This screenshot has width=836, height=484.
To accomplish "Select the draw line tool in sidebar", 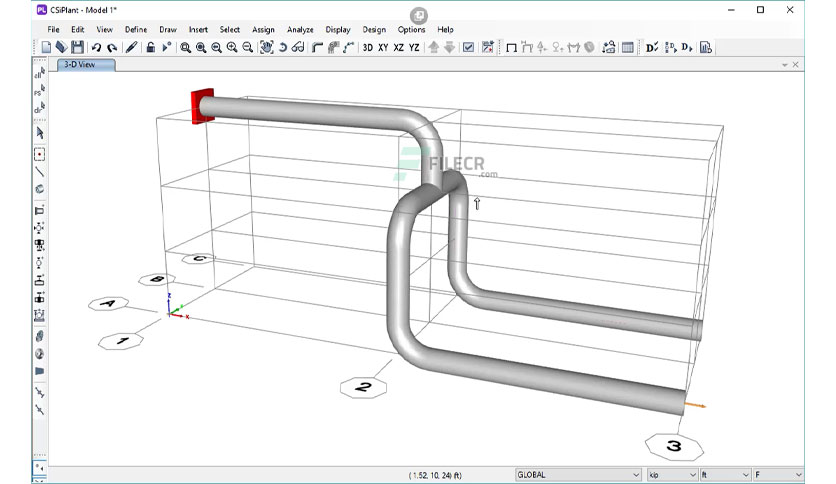I will [x=39, y=172].
